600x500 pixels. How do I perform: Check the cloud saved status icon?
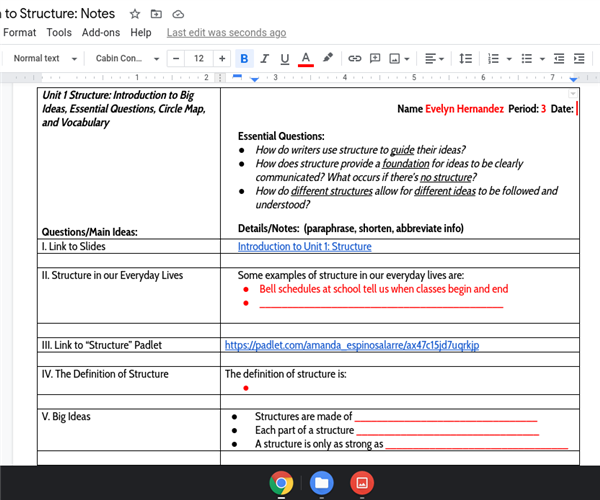(178, 15)
